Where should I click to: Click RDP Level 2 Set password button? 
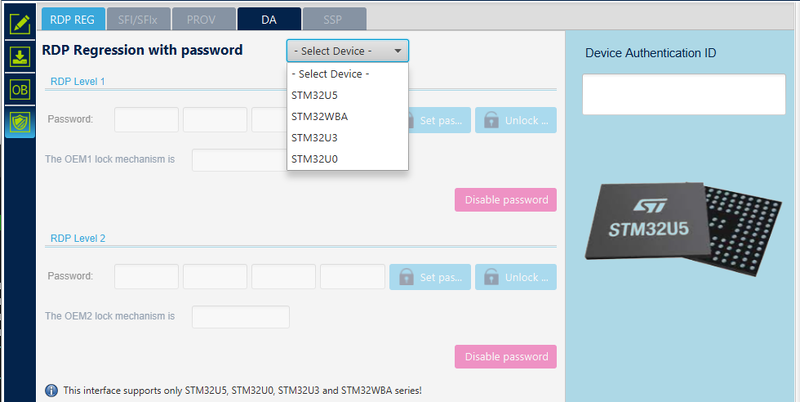(430, 277)
